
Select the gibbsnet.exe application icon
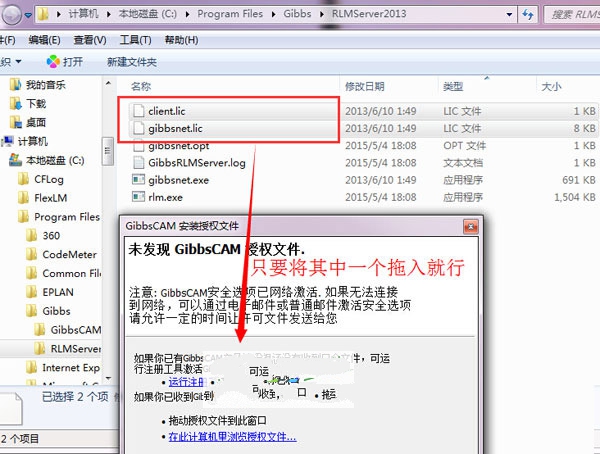pos(139,179)
